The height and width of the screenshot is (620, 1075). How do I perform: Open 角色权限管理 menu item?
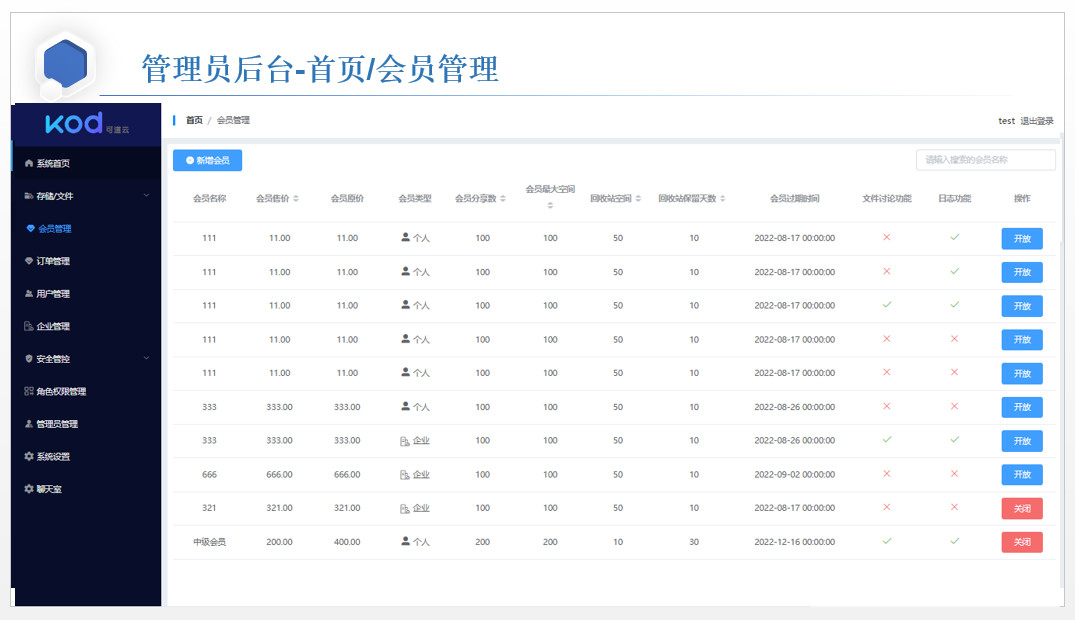pyautogui.click(x=86, y=391)
